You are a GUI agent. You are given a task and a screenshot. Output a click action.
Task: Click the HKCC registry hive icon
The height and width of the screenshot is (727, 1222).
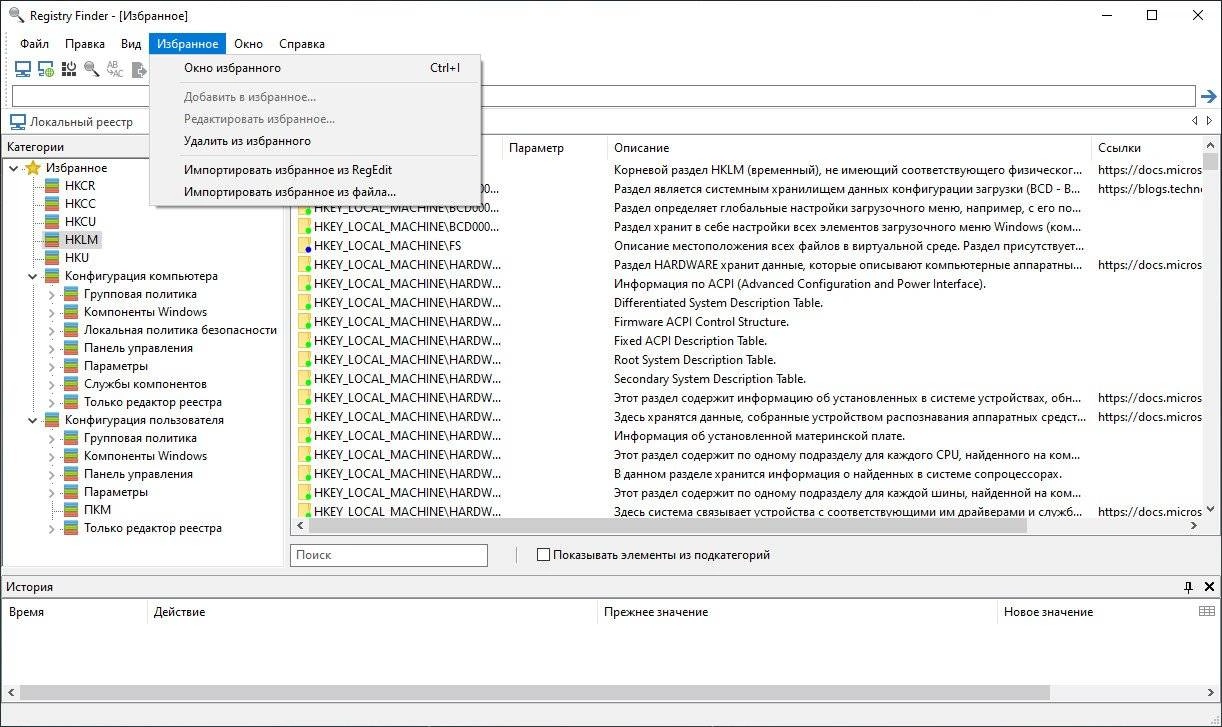52,204
